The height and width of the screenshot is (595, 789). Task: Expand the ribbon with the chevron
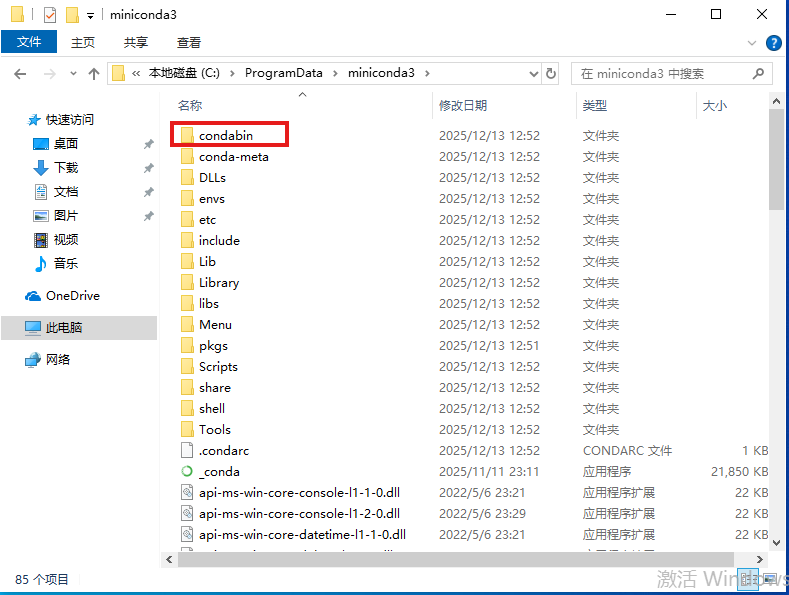(753, 43)
